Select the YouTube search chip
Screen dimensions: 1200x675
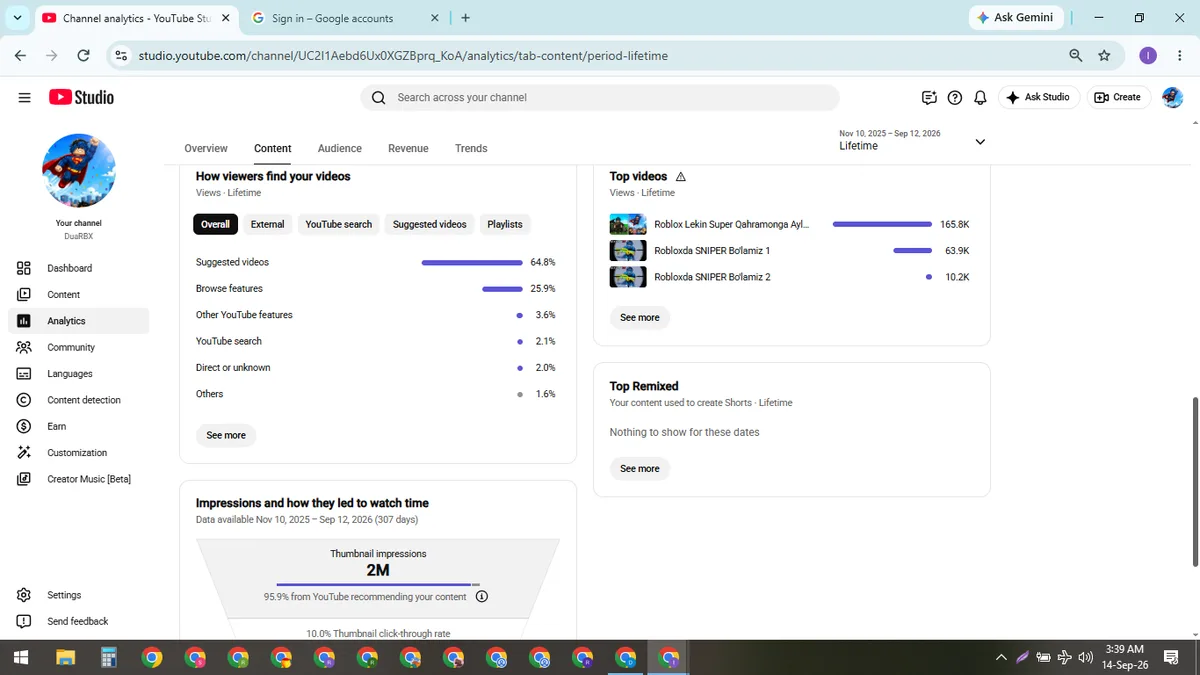pyautogui.click(x=339, y=224)
